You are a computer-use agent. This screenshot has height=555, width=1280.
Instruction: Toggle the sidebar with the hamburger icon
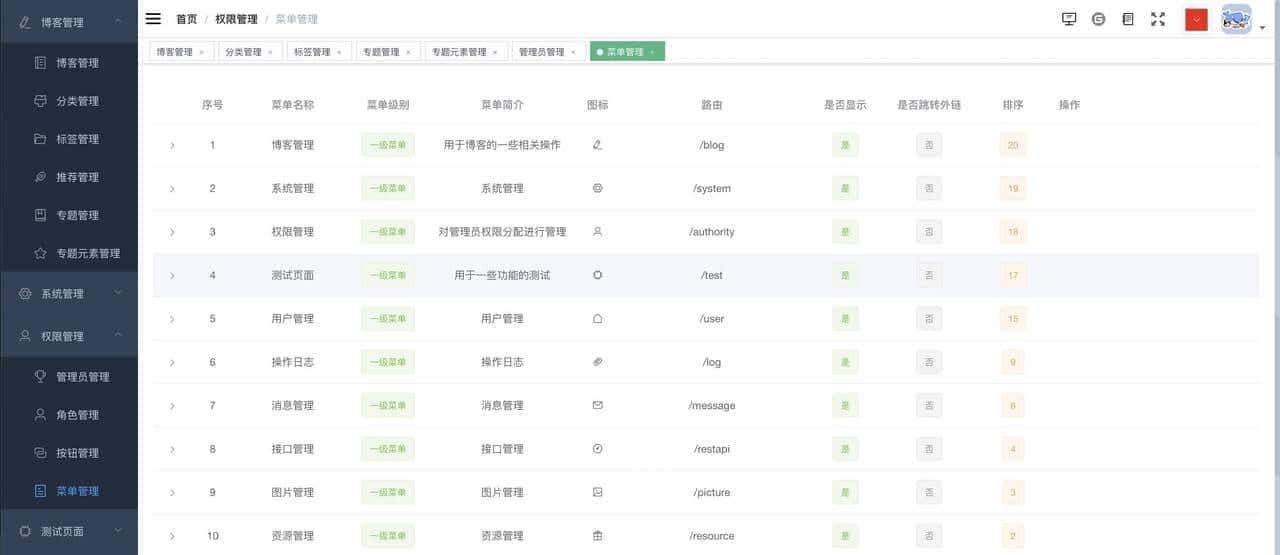(x=153, y=18)
